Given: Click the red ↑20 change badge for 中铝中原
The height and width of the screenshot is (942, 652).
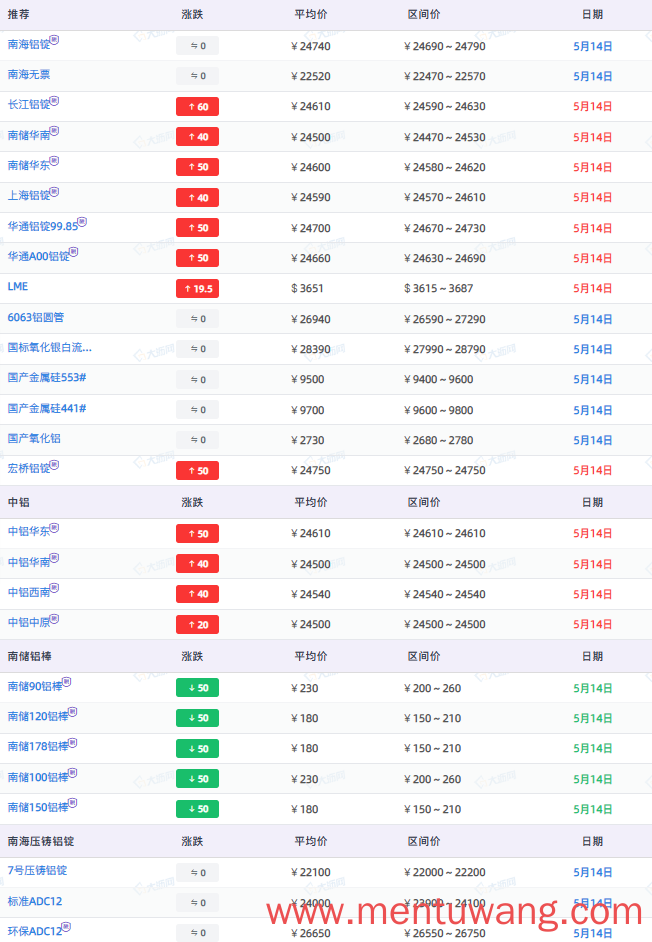Looking at the screenshot, I should click(197, 624).
